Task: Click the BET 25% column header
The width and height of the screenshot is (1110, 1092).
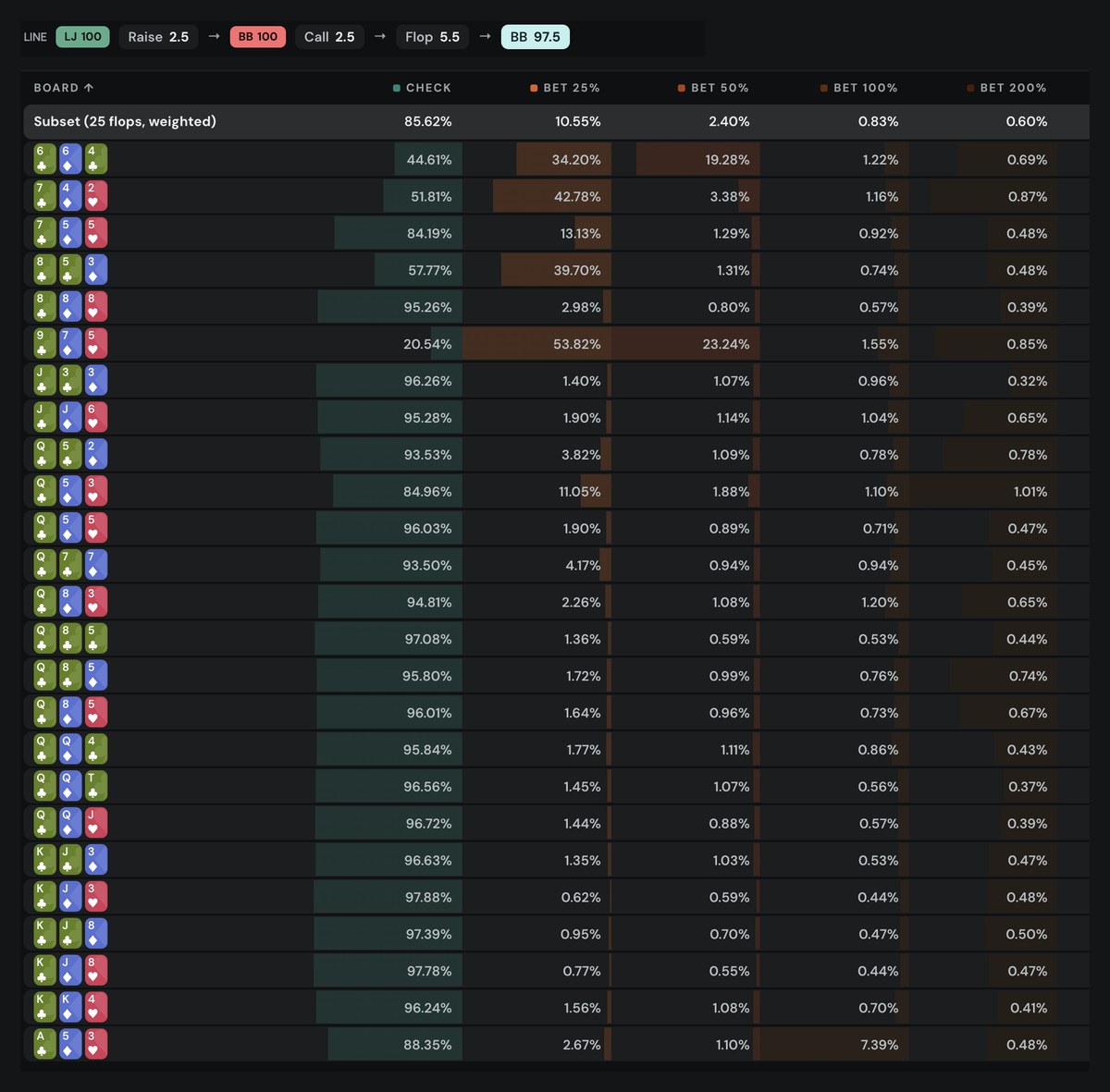Action: [x=565, y=88]
